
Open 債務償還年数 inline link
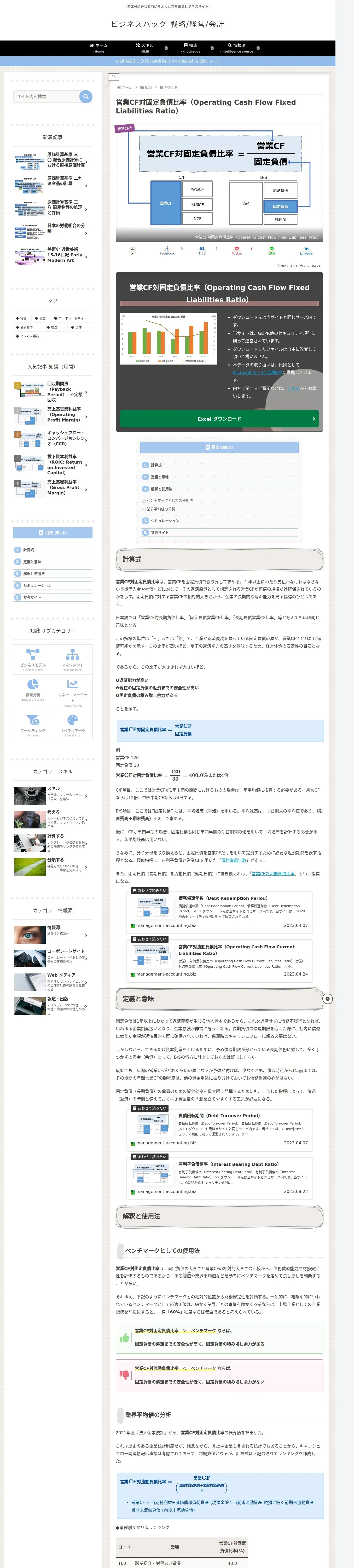(234, 860)
